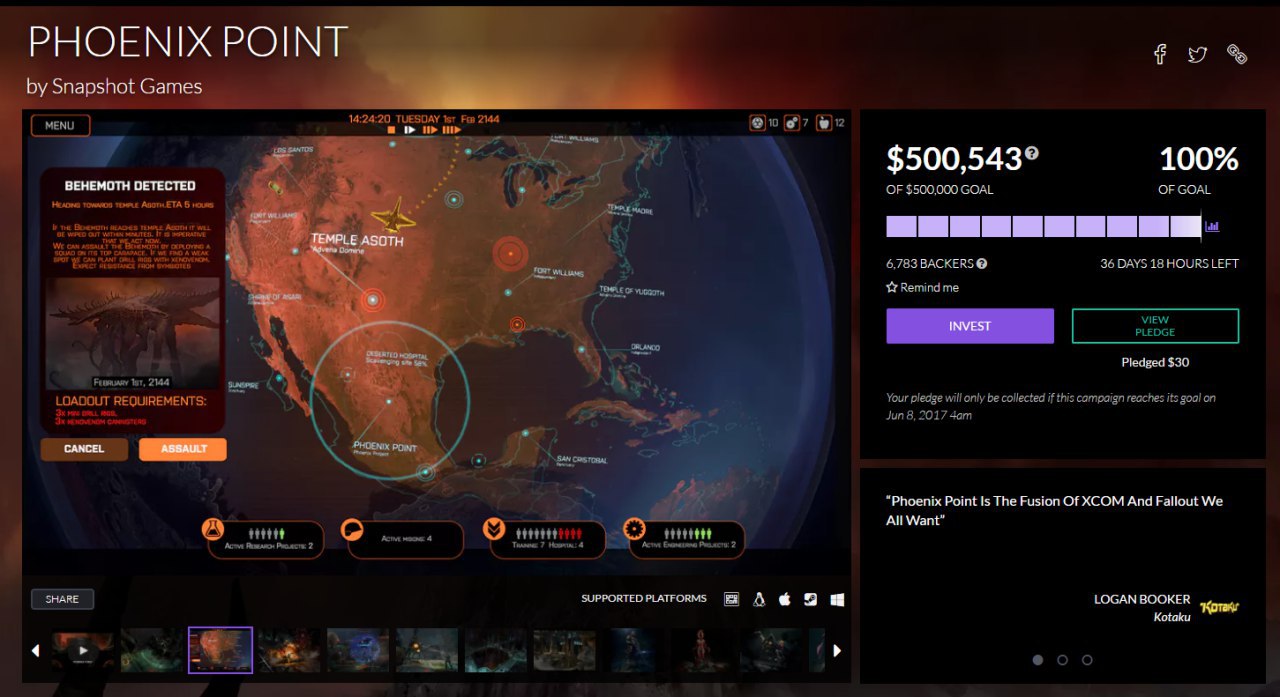Click "OF $500,000 GOAL" text
This screenshot has width=1280, height=697.
(x=940, y=189)
